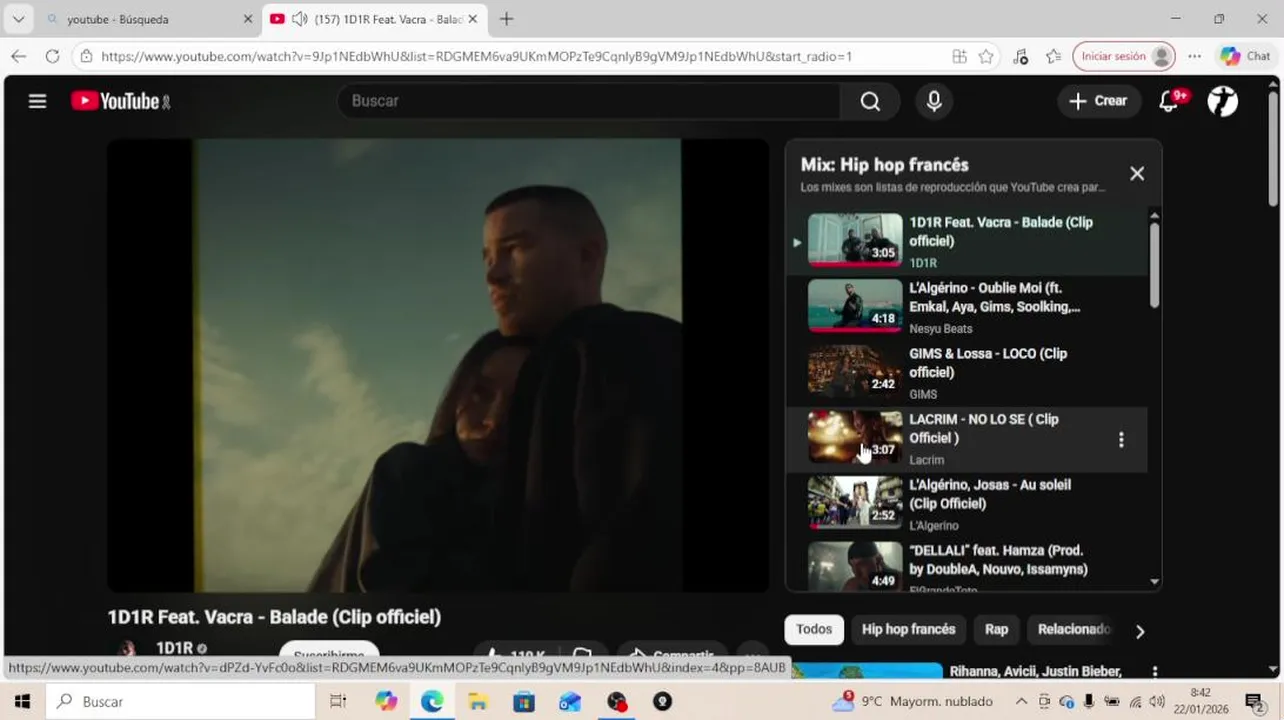Open options for the Rihanna, Avicii, Justin Bieber video
Viewport: 1284px width, 720px height.
point(1155,672)
